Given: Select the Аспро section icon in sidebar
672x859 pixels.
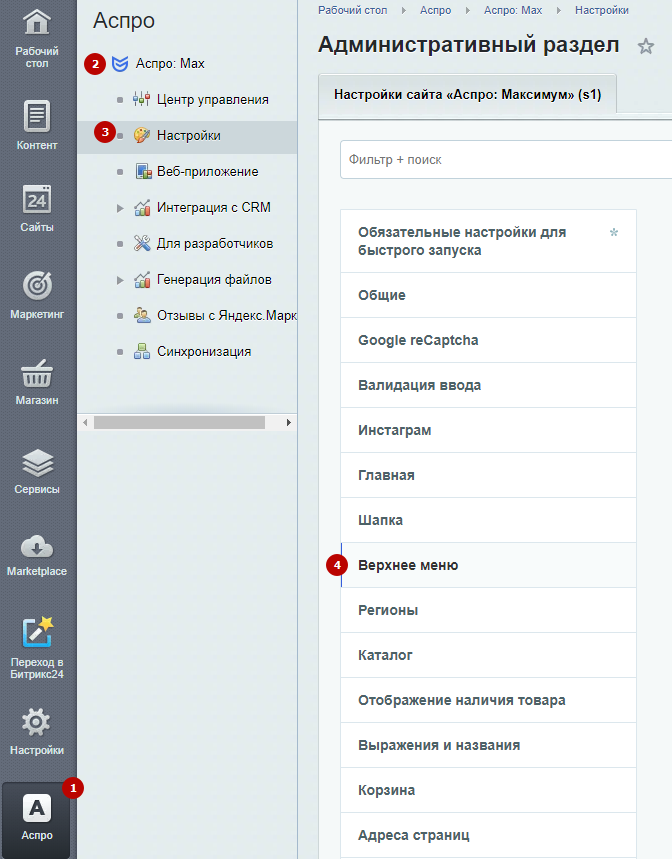Looking at the screenshot, I should pos(37,808).
